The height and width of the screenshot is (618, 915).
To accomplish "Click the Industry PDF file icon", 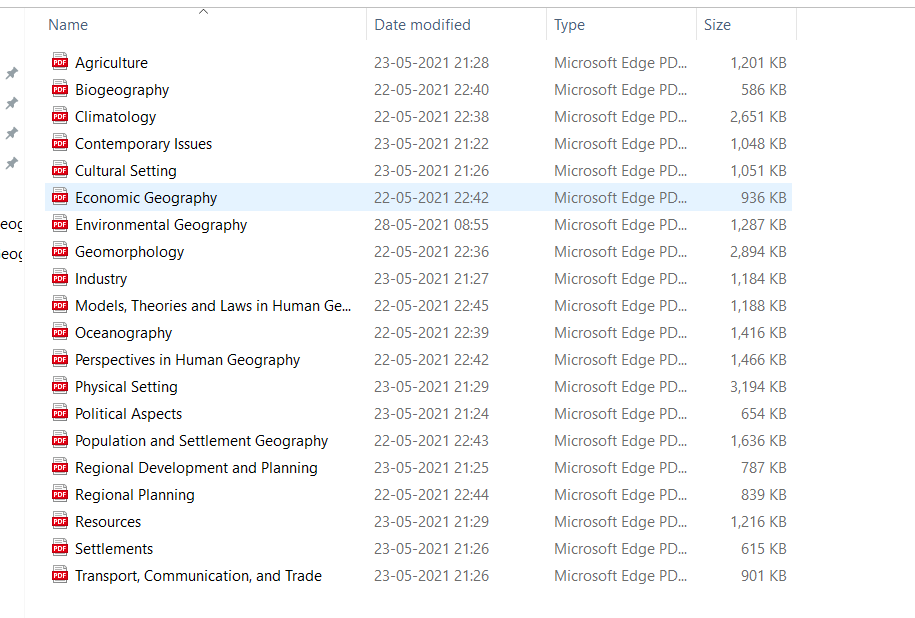I will 60,278.
